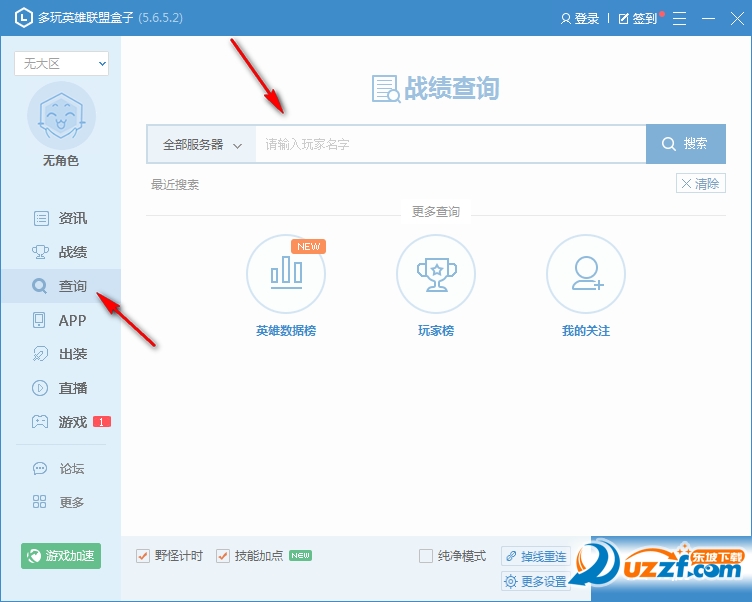Open the 玩家榜 trophy icon
The height and width of the screenshot is (602, 752).
(x=436, y=274)
